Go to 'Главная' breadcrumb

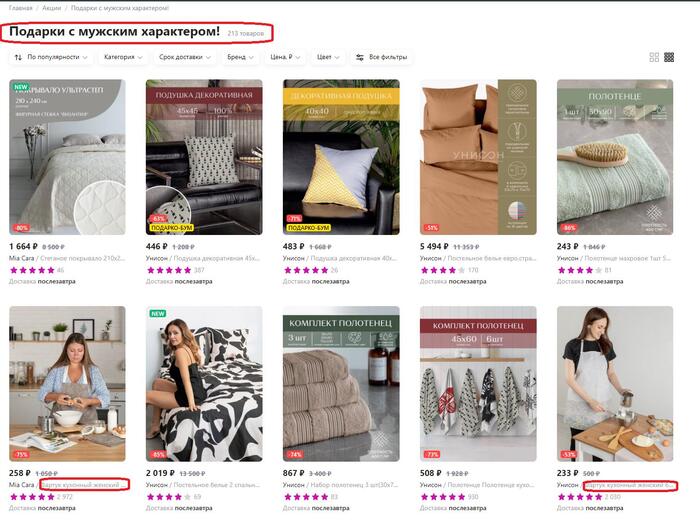pyautogui.click(x=21, y=8)
